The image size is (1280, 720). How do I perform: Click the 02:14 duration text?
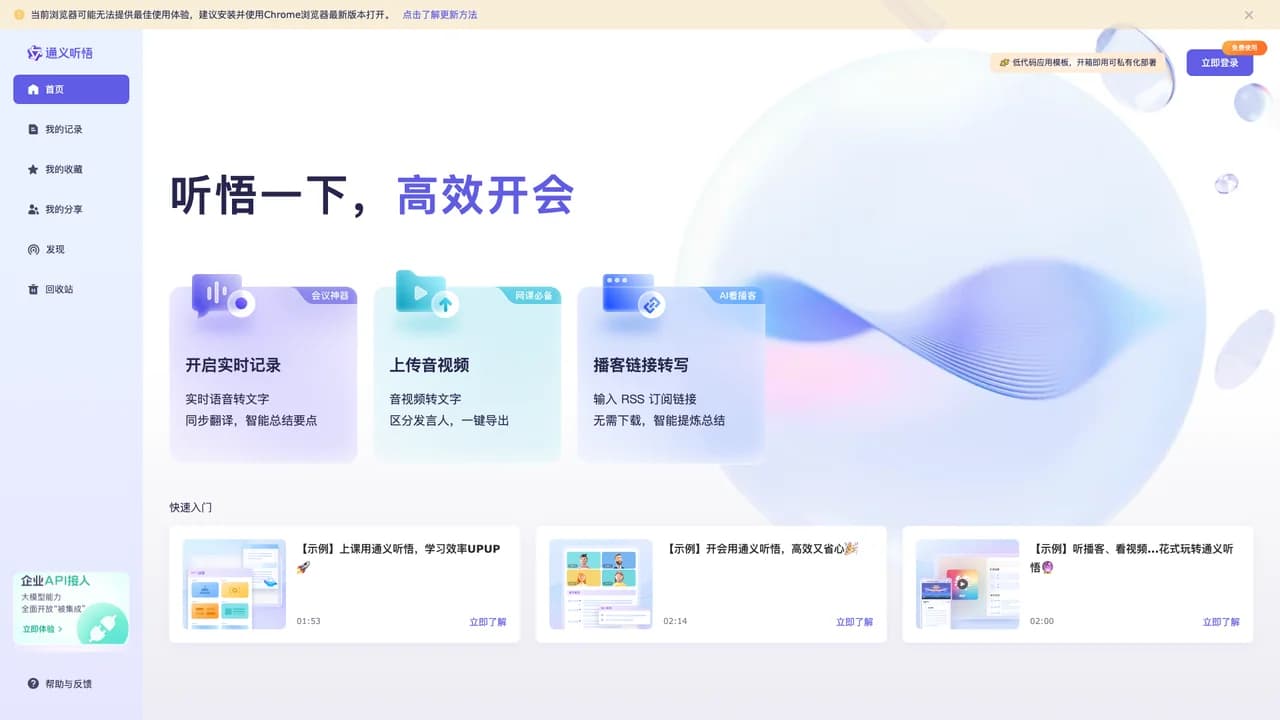675,621
